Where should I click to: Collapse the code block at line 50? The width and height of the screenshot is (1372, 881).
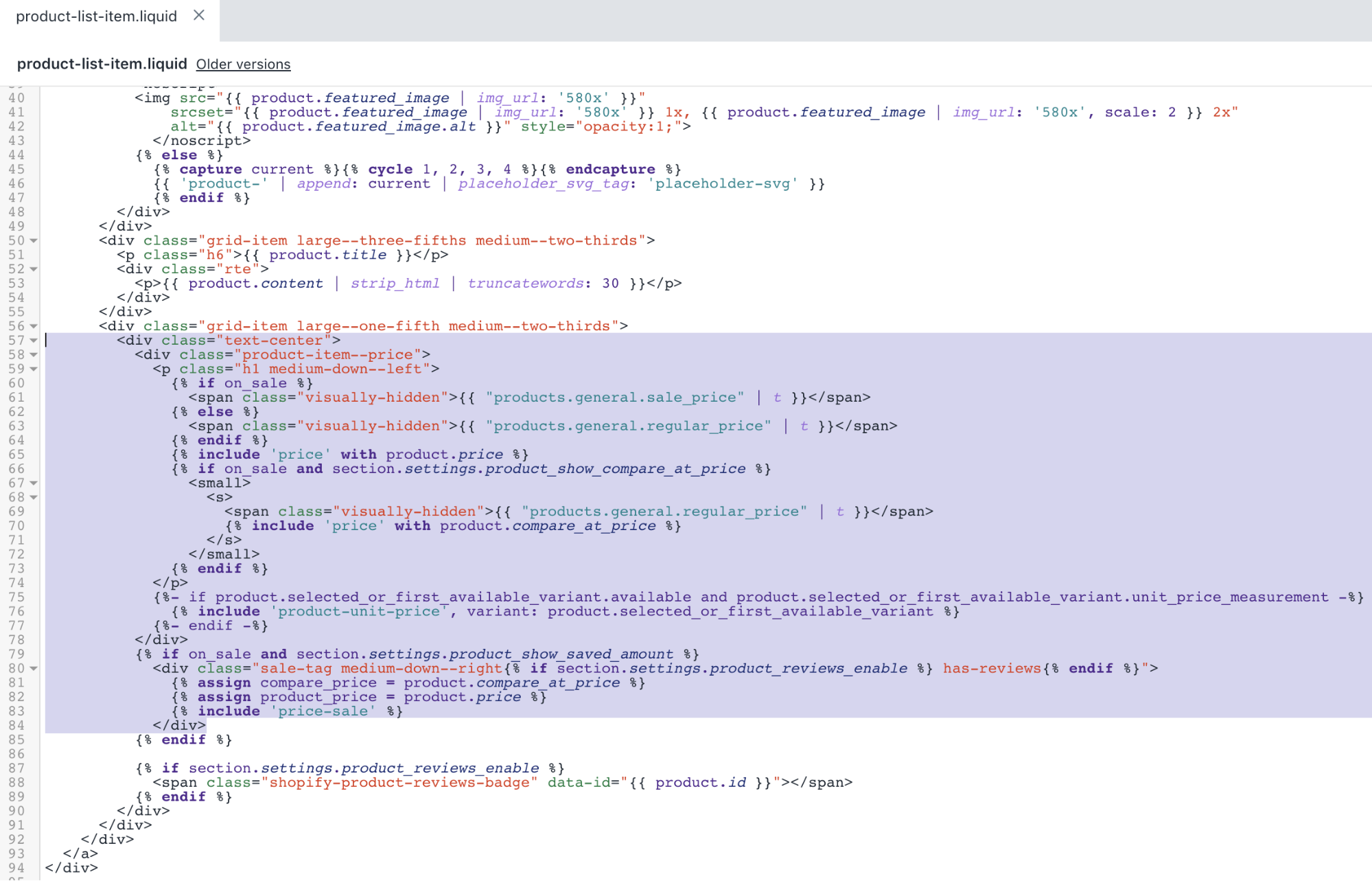(x=33, y=241)
